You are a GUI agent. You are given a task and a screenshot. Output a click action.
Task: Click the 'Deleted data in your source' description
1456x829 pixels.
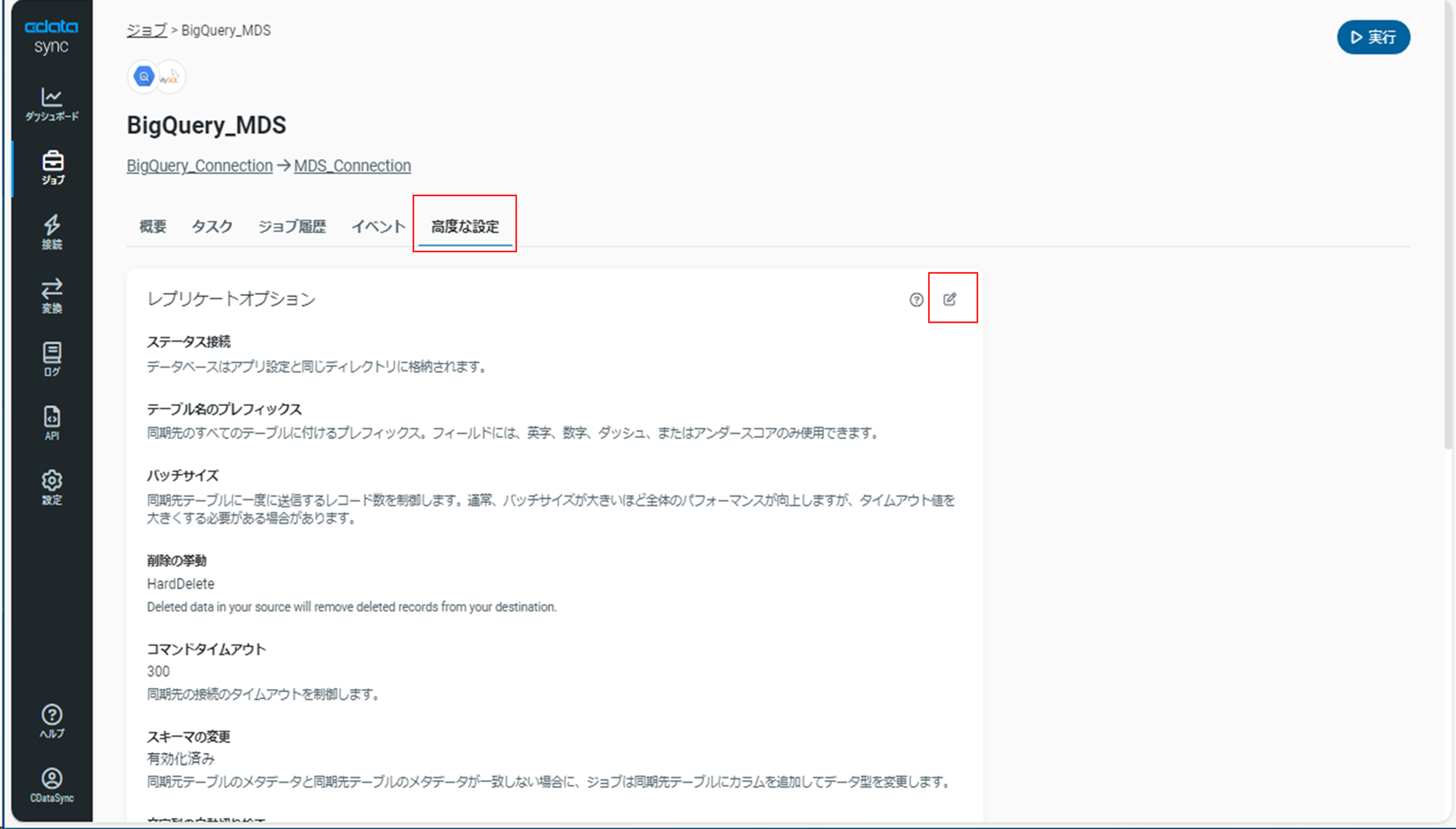coord(352,607)
